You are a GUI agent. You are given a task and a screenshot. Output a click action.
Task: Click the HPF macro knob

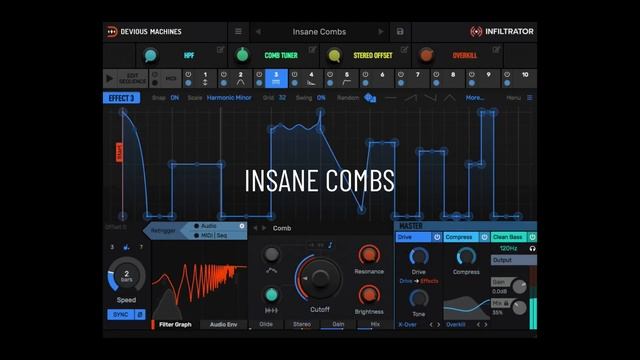click(x=150, y=55)
